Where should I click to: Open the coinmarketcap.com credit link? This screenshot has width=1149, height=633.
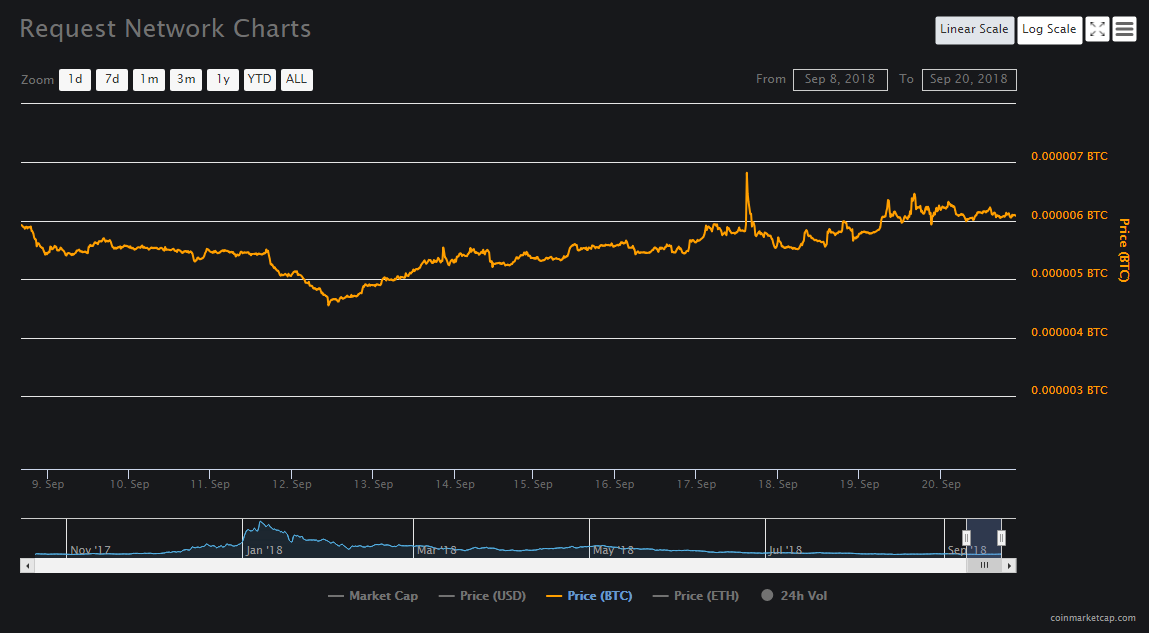point(1093,618)
